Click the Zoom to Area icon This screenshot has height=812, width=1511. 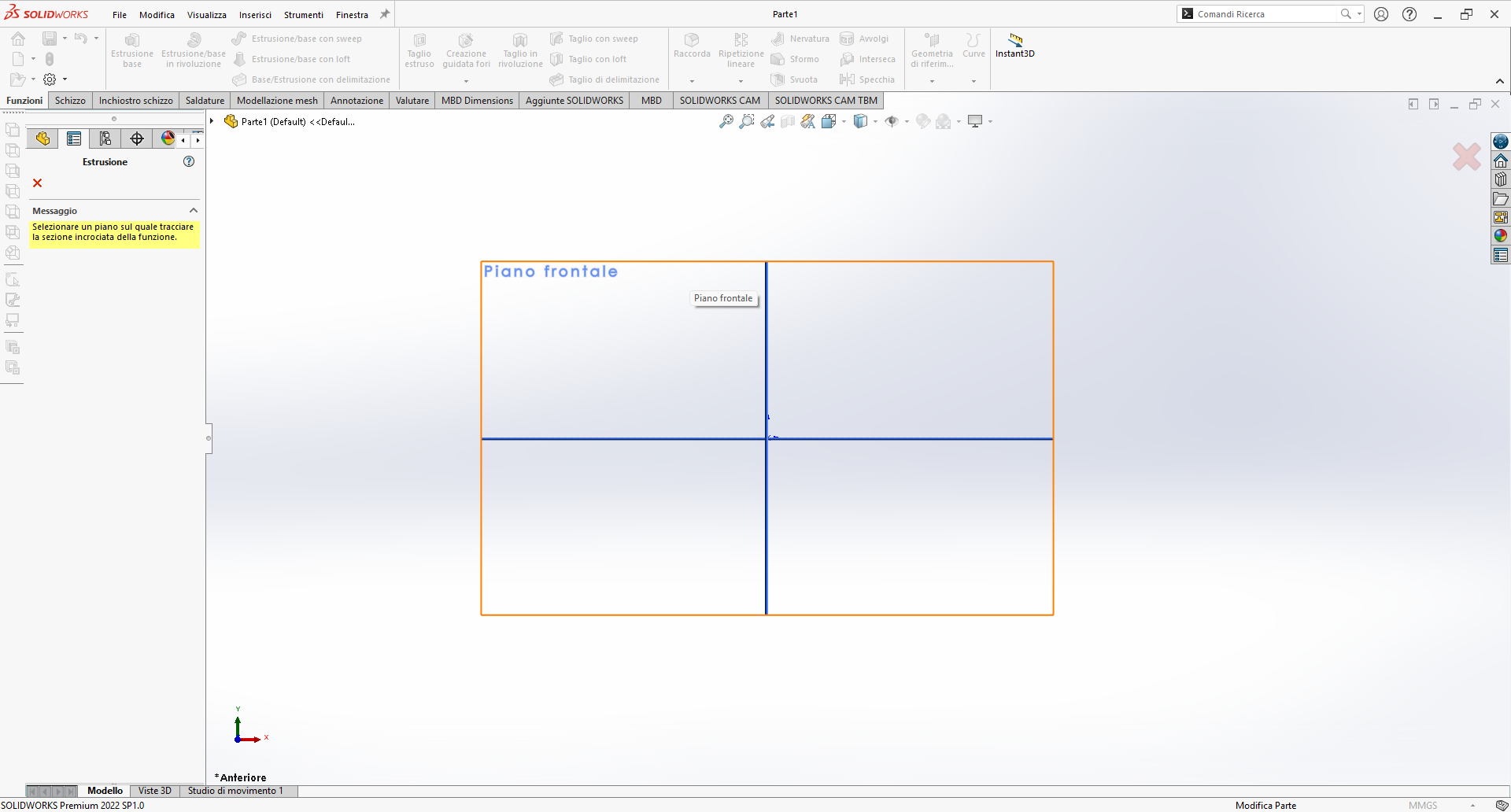pyautogui.click(x=747, y=121)
